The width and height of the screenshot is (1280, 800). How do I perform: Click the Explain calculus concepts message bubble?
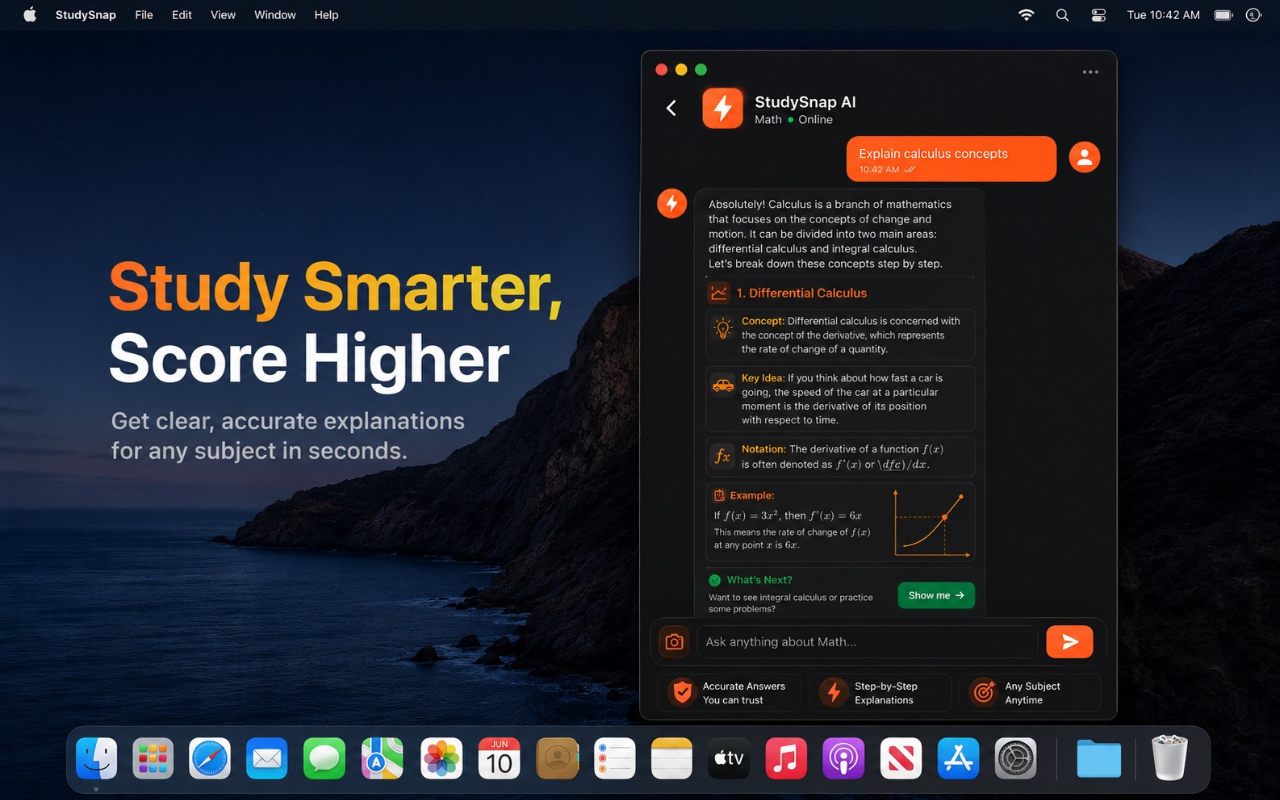pos(951,159)
